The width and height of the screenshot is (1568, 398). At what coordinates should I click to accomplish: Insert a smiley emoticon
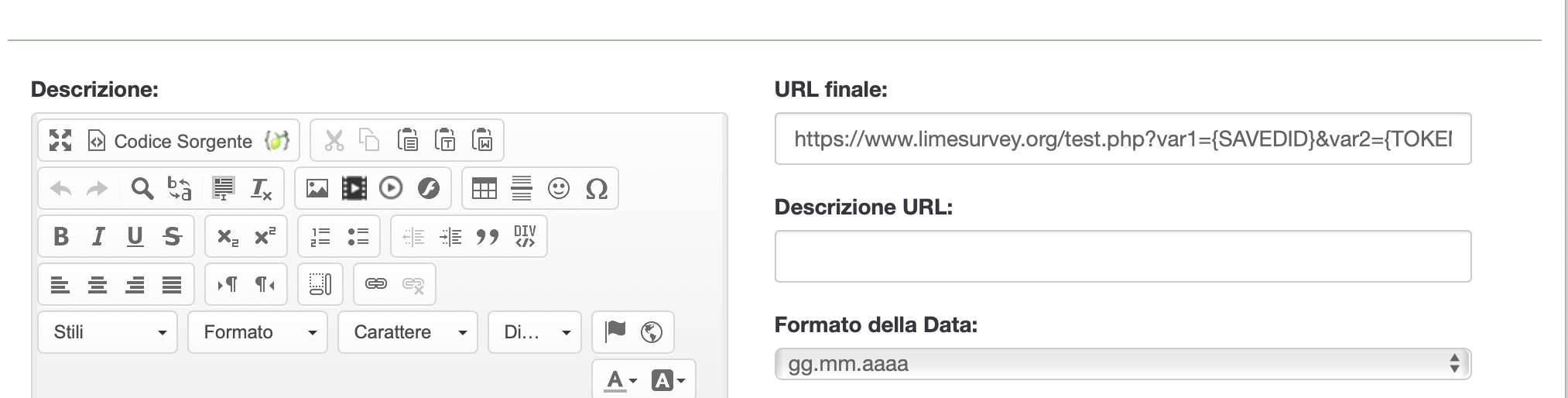559,188
